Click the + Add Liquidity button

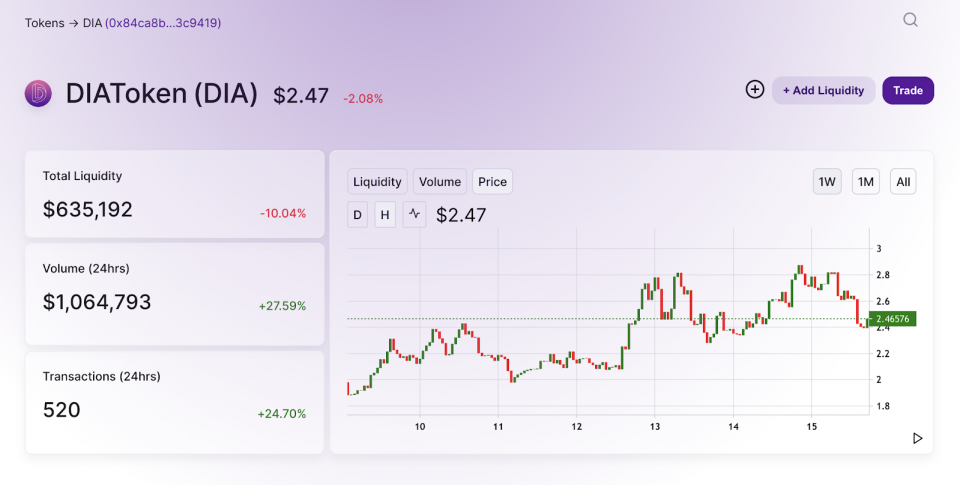click(x=823, y=90)
